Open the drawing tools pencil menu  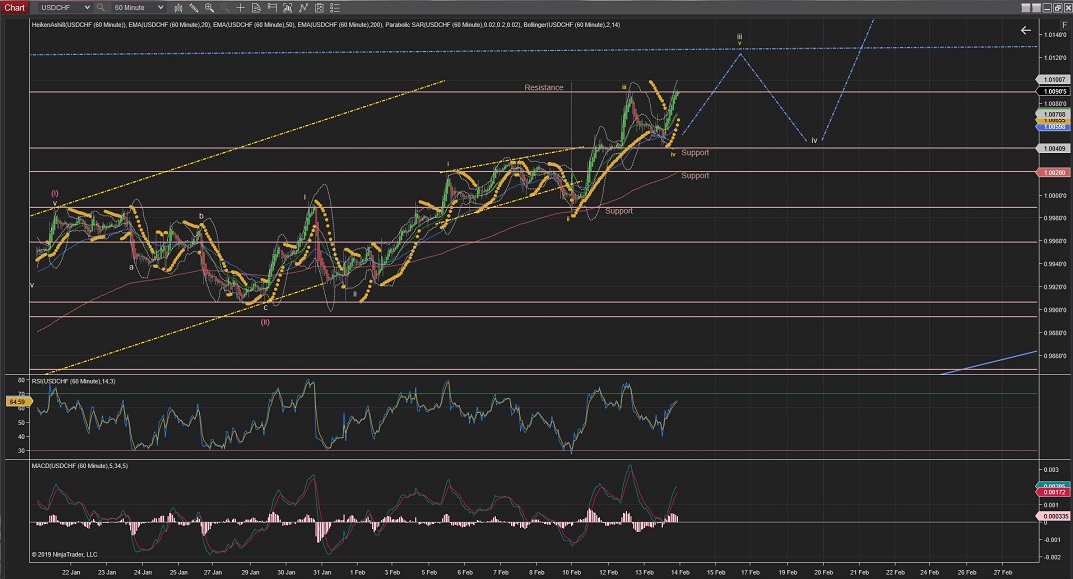click(194, 8)
